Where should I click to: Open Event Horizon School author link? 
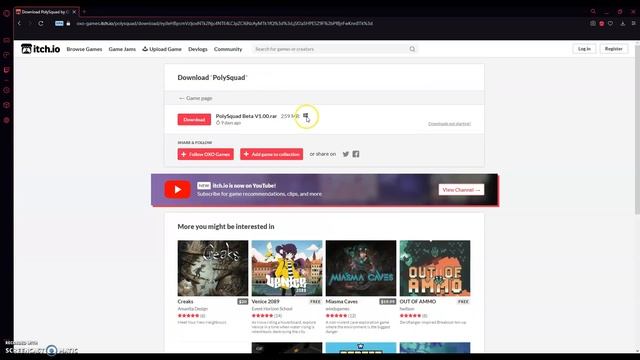(x=272, y=309)
